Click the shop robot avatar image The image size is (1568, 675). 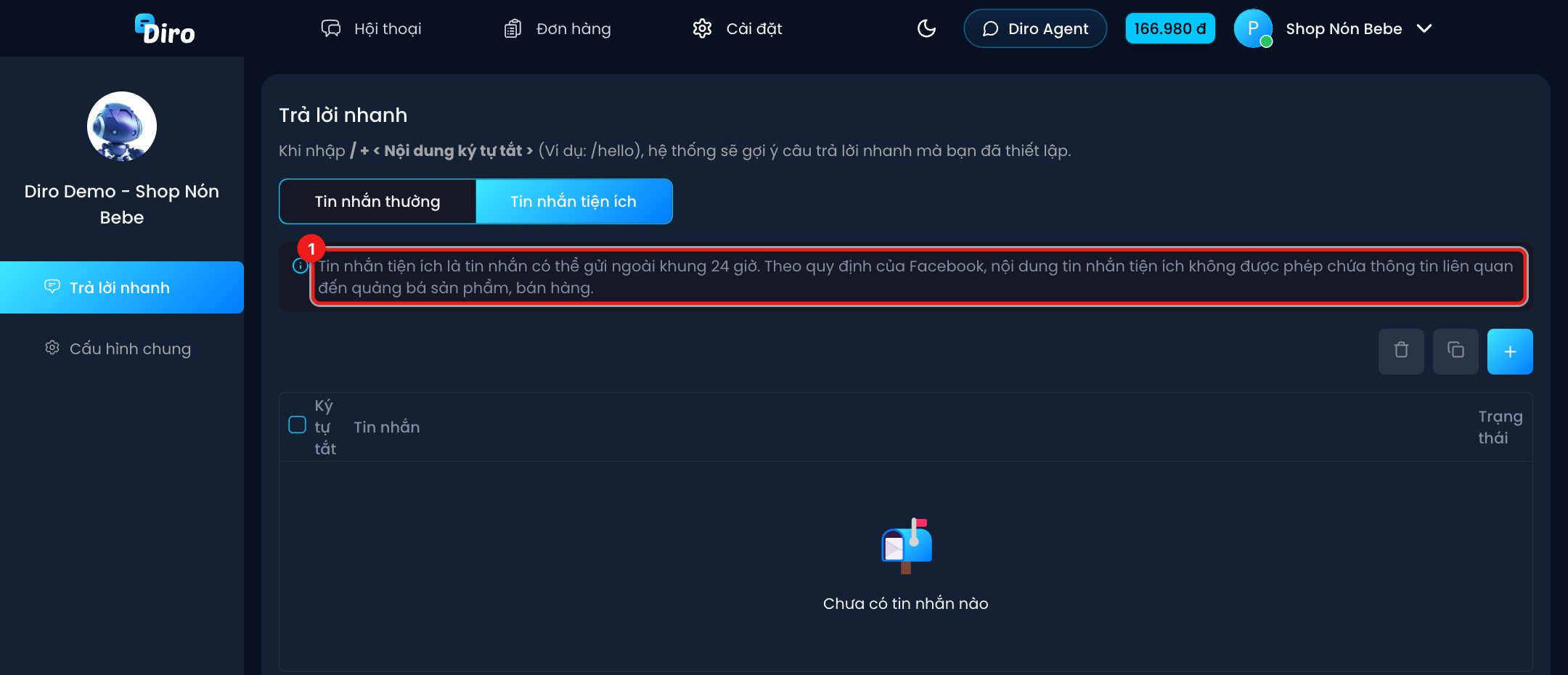coord(122,126)
